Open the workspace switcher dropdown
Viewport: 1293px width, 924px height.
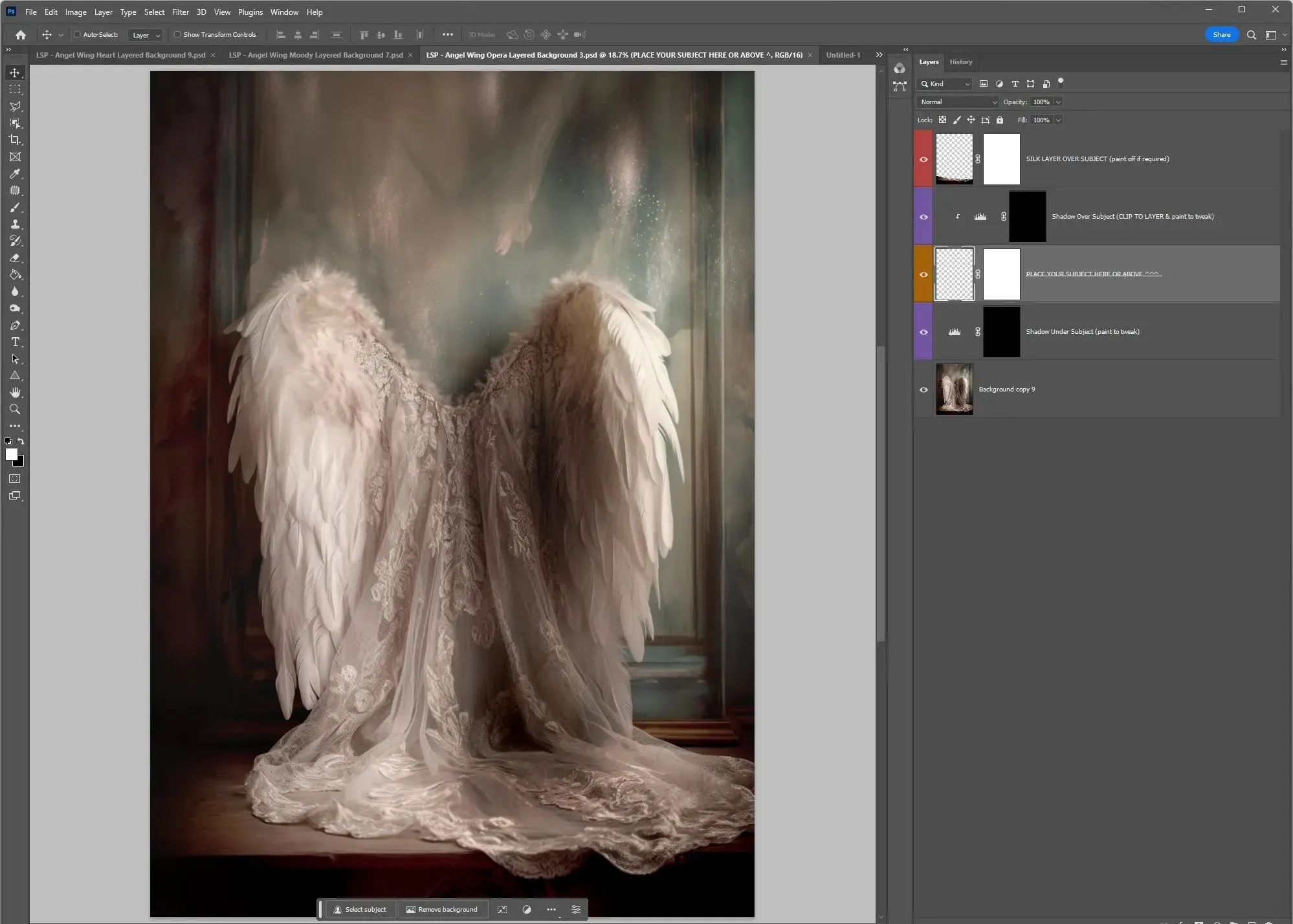1274,35
